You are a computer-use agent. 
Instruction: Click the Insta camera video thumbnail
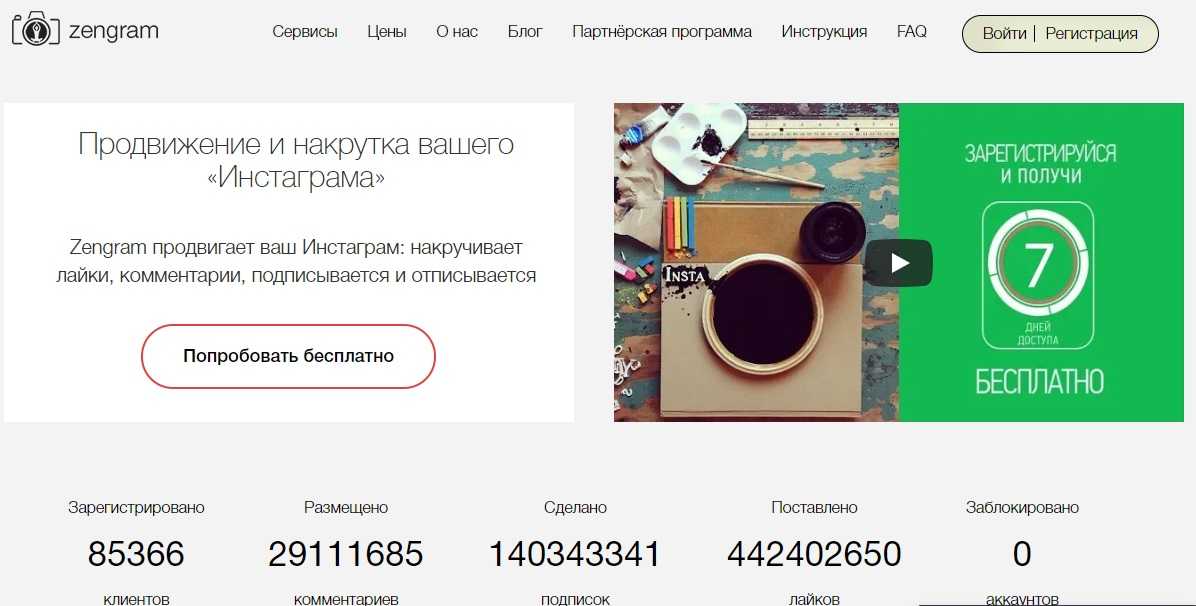(756, 263)
